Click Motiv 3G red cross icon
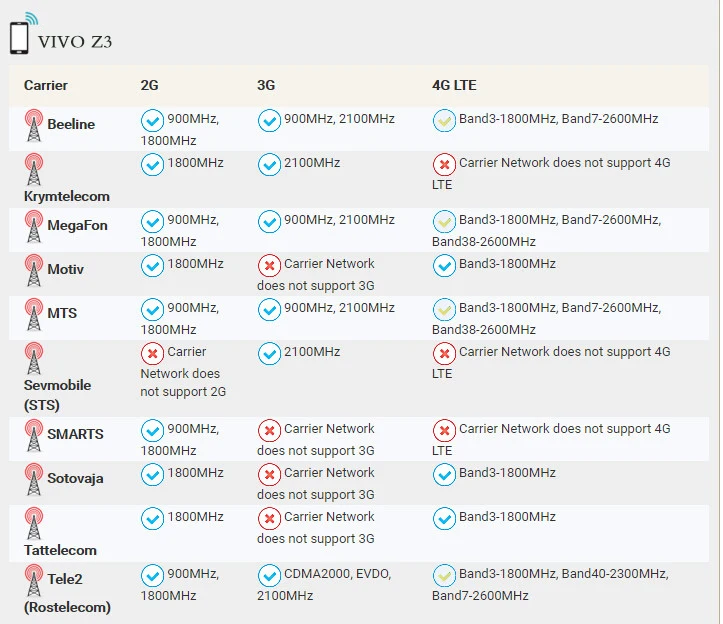The width and height of the screenshot is (723, 624). [269, 266]
